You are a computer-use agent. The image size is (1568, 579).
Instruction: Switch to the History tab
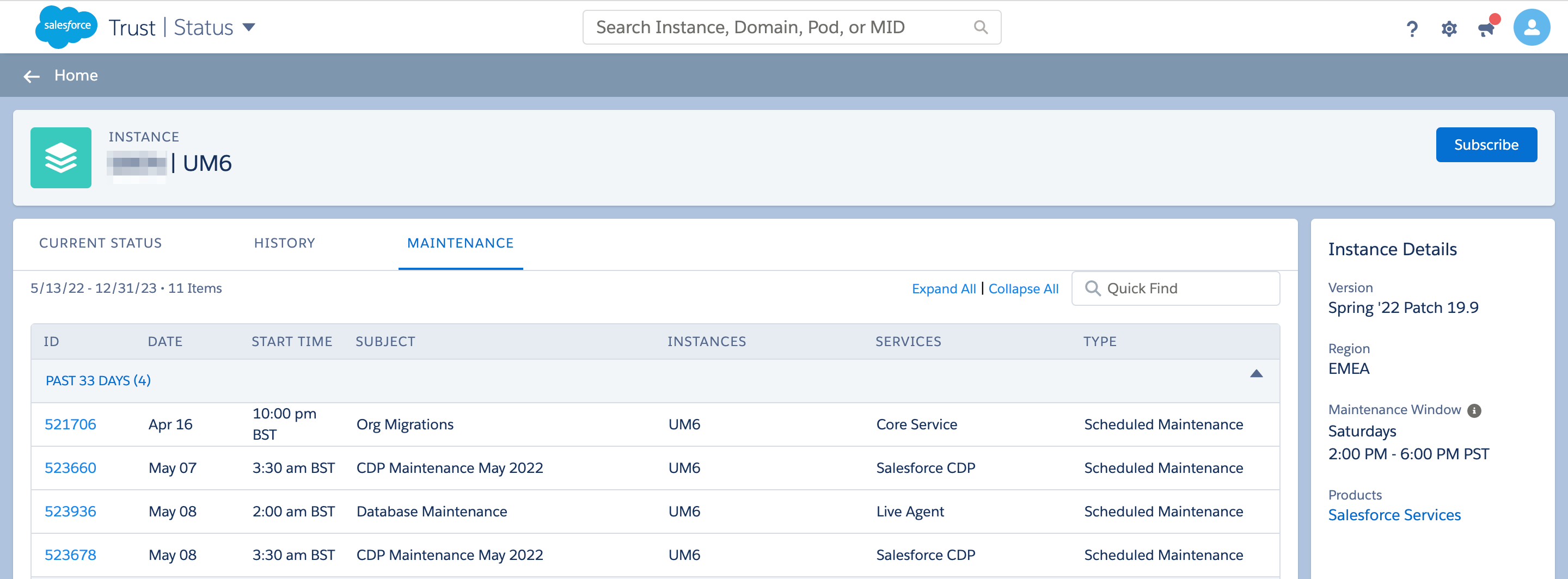coord(284,243)
